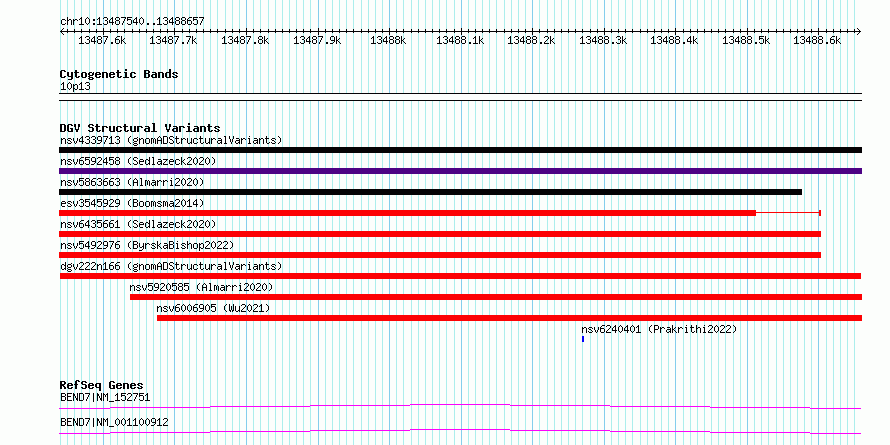Click the 13488.6k ruler tick label
The image size is (890, 445).
tap(817, 40)
